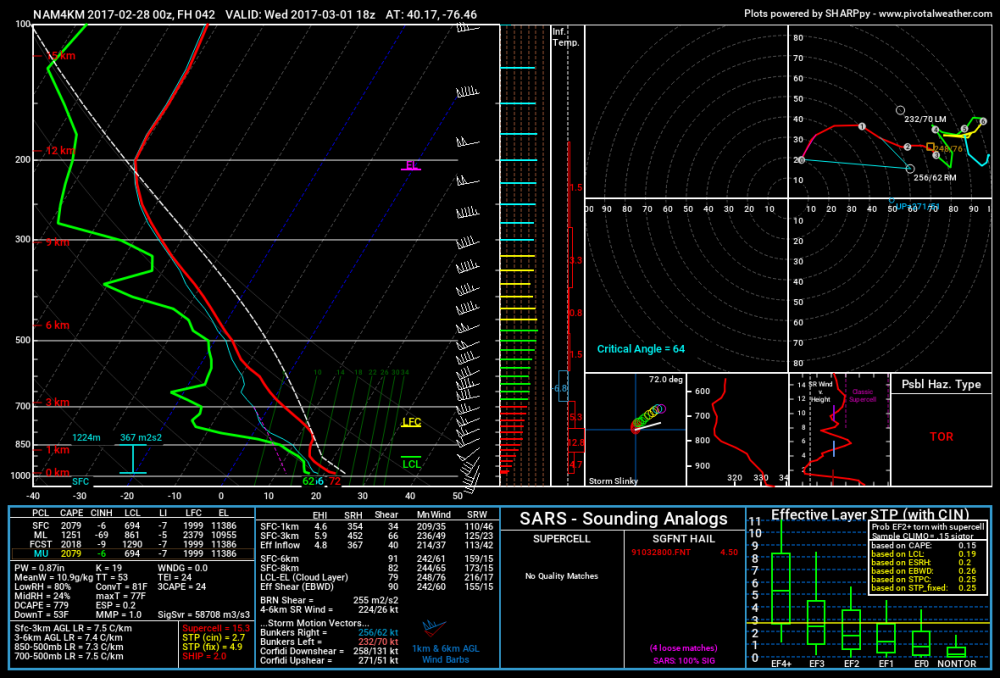Click the EF4+ box plot
This screenshot has width=1000, height=678.
pos(781,588)
